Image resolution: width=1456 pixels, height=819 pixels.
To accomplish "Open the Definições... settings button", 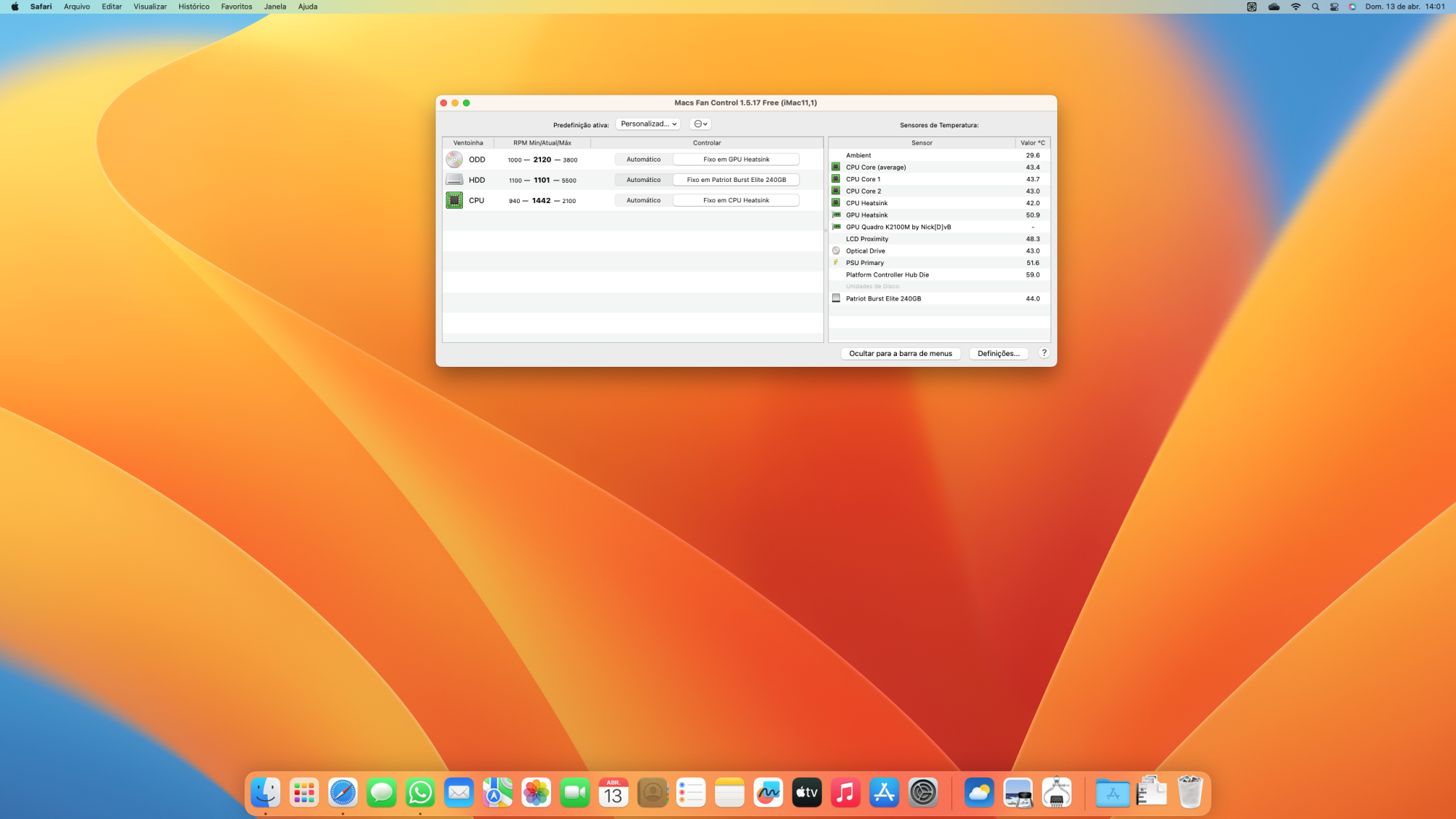I will point(998,354).
